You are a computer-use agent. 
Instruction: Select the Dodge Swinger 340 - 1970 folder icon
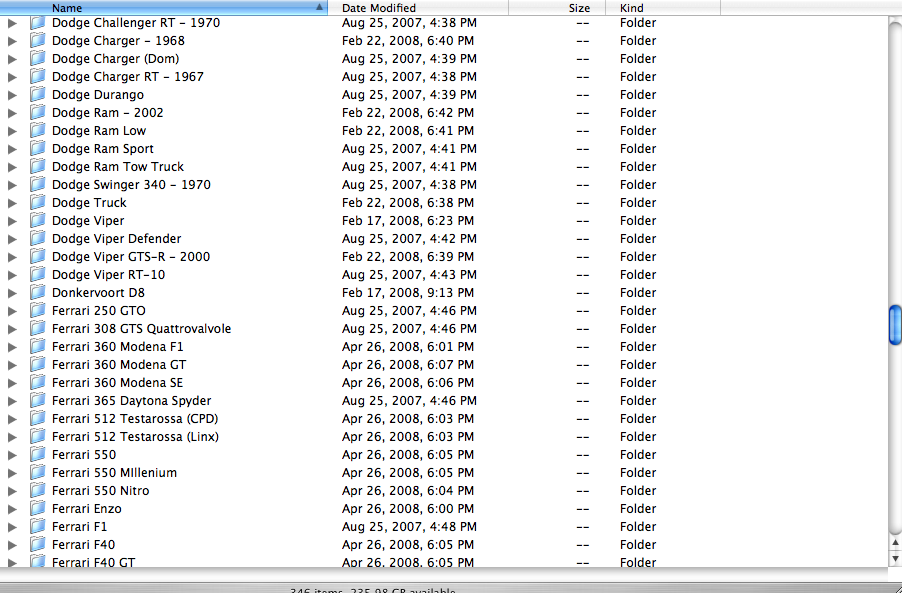[x=38, y=185]
